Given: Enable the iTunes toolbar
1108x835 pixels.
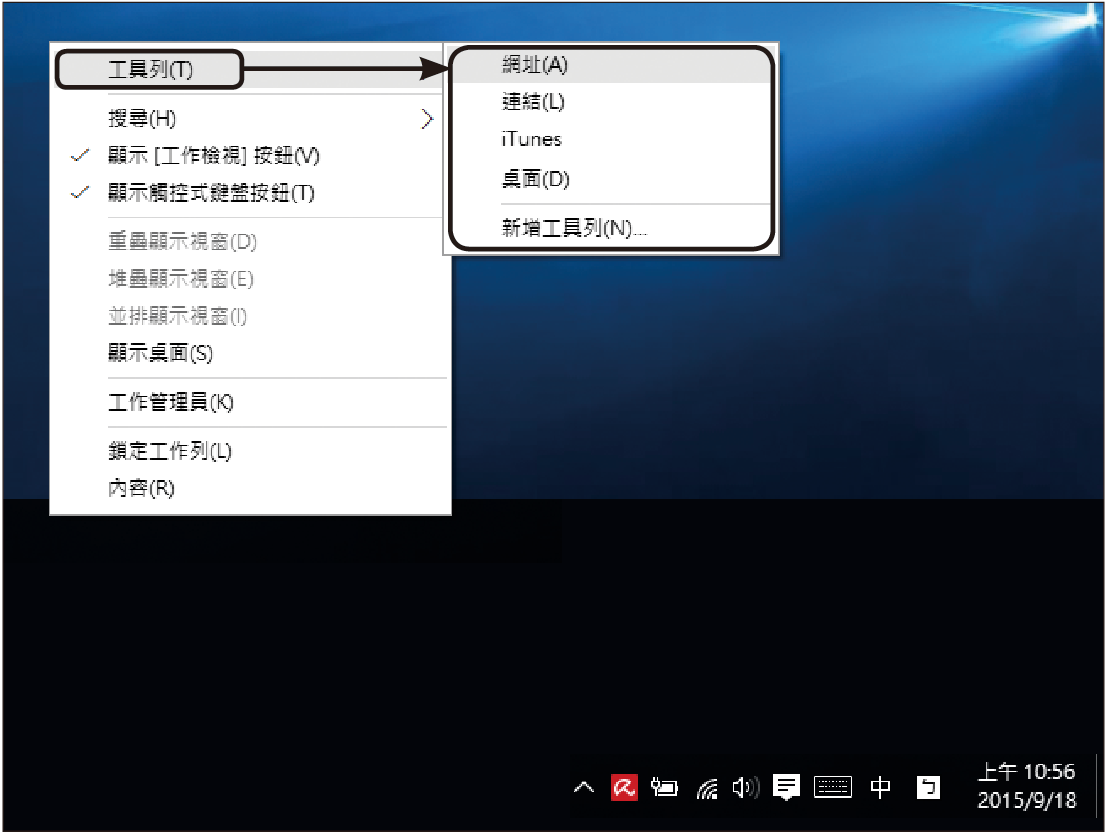Looking at the screenshot, I should pyautogui.click(x=611, y=140).
